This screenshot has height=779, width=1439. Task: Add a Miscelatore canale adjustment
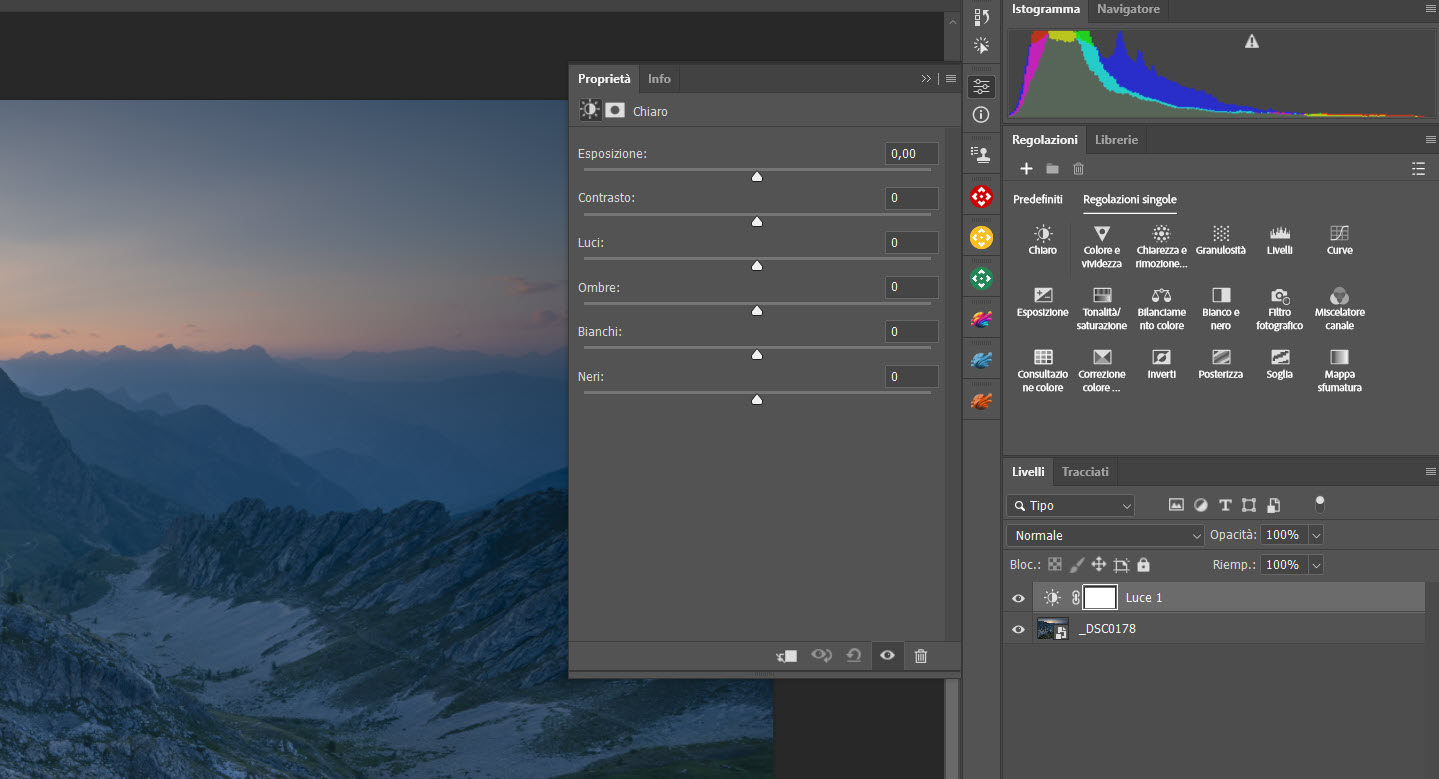[x=1339, y=308]
